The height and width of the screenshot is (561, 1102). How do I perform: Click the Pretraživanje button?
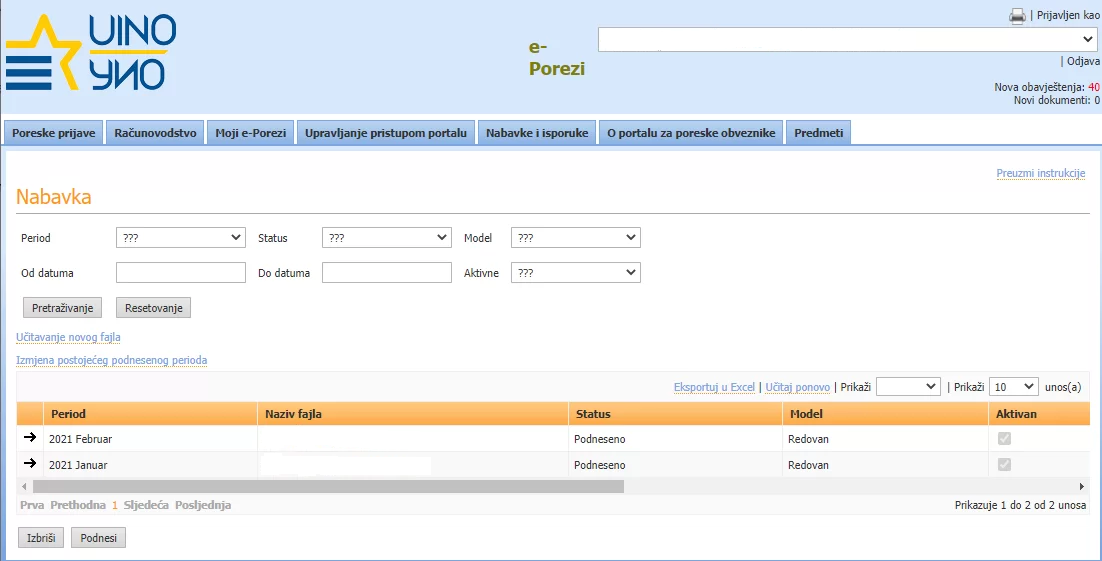pos(63,308)
